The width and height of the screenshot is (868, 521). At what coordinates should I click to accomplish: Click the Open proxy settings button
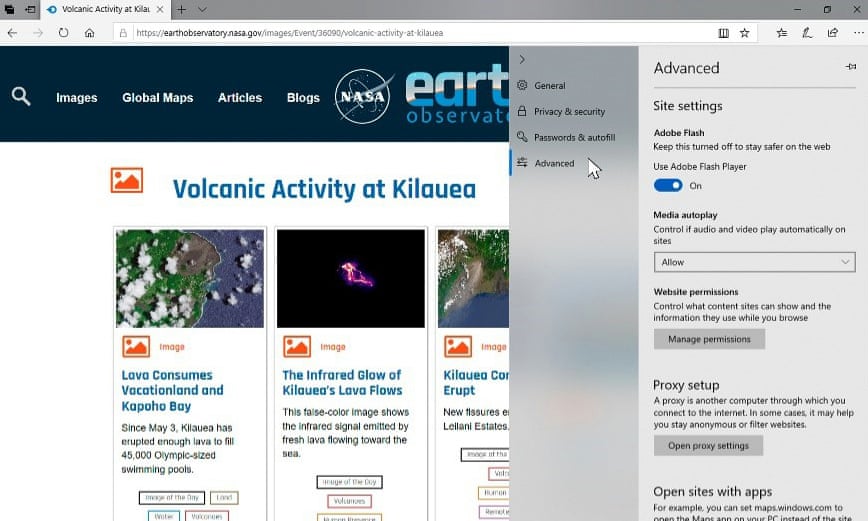[708, 446]
